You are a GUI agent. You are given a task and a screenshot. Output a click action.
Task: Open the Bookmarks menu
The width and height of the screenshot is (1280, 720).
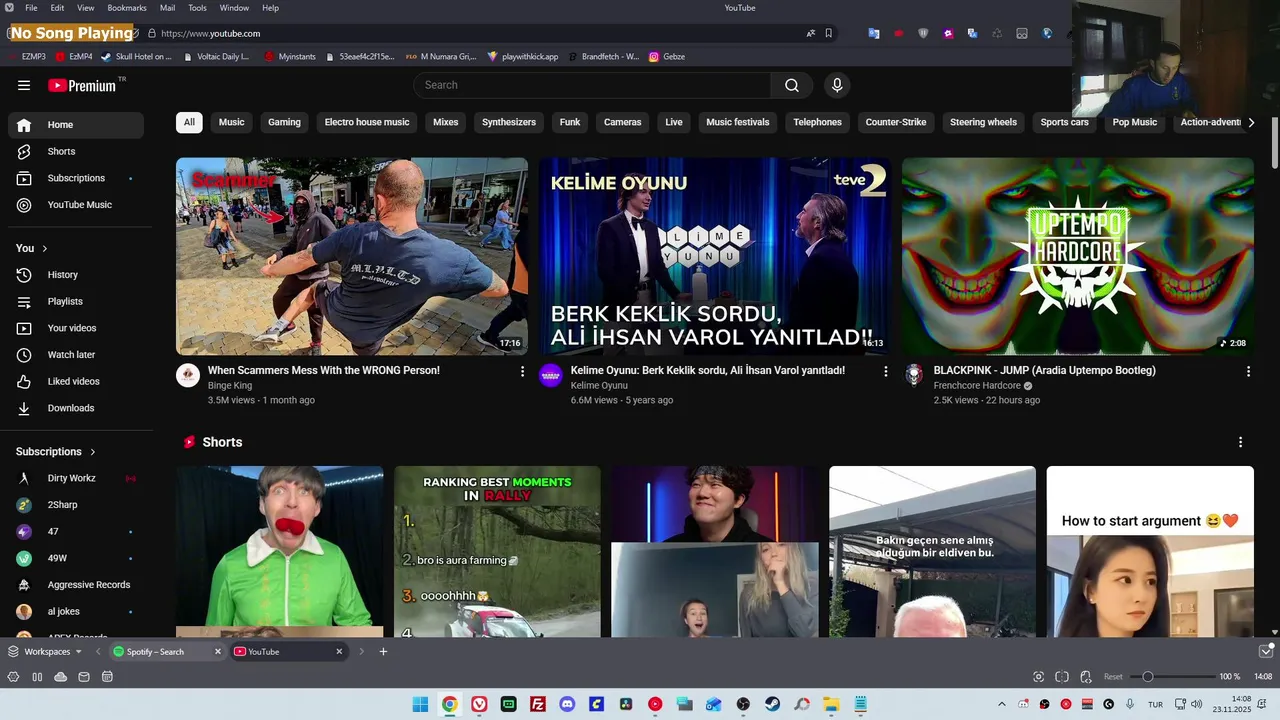click(127, 8)
